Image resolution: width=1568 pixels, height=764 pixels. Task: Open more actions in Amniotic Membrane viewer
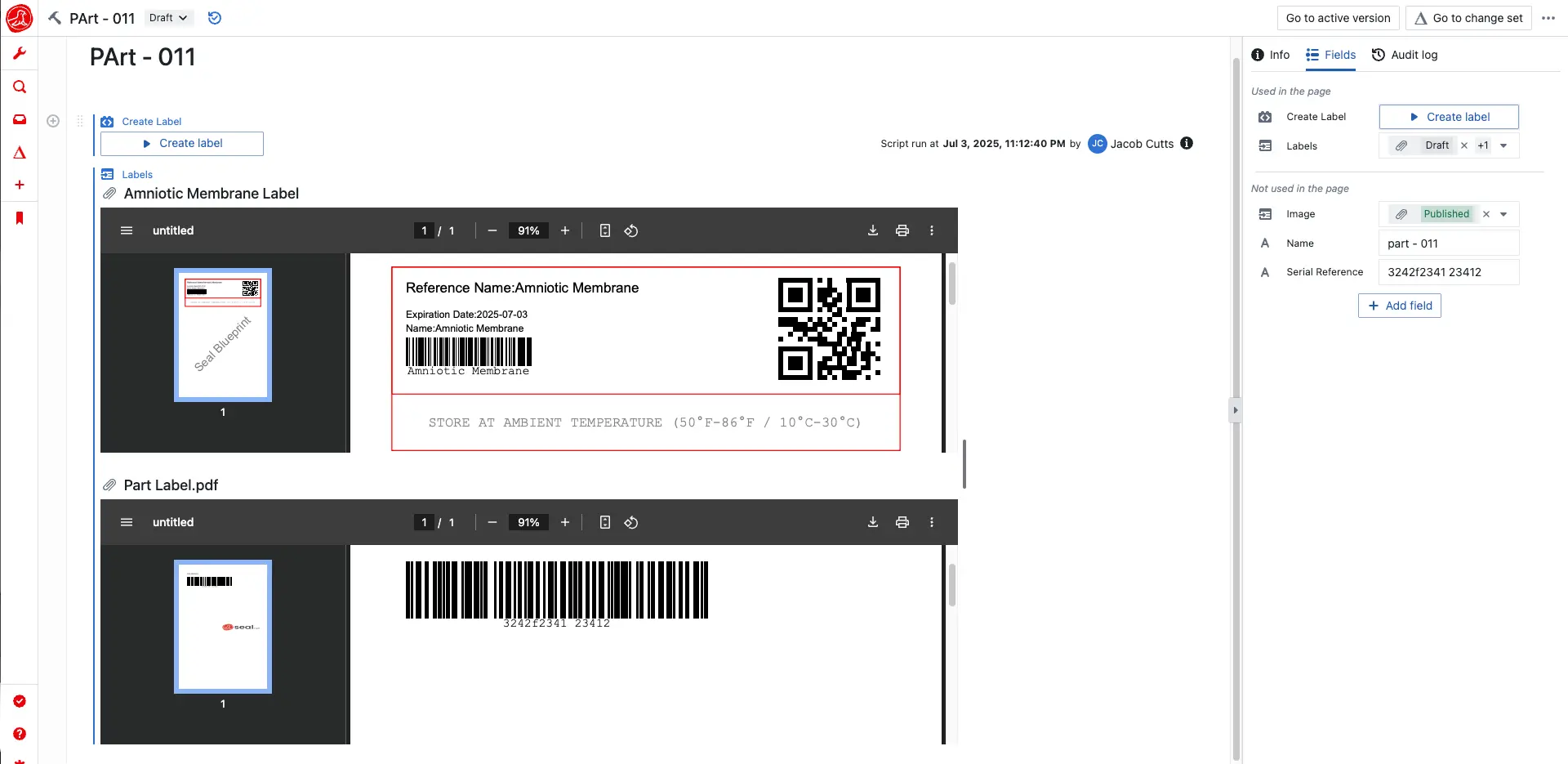[932, 230]
